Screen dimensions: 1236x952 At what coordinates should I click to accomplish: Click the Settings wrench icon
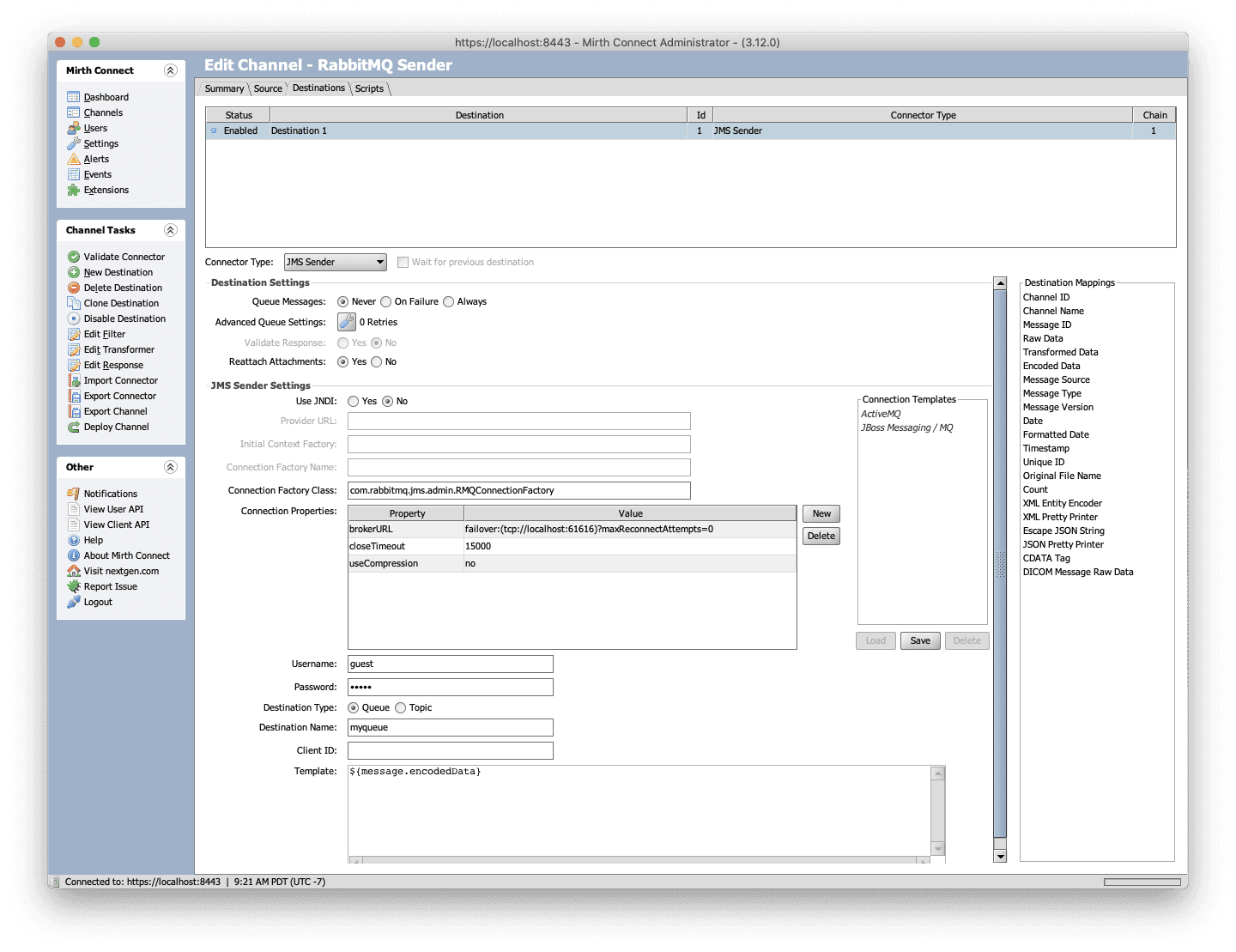coord(74,143)
